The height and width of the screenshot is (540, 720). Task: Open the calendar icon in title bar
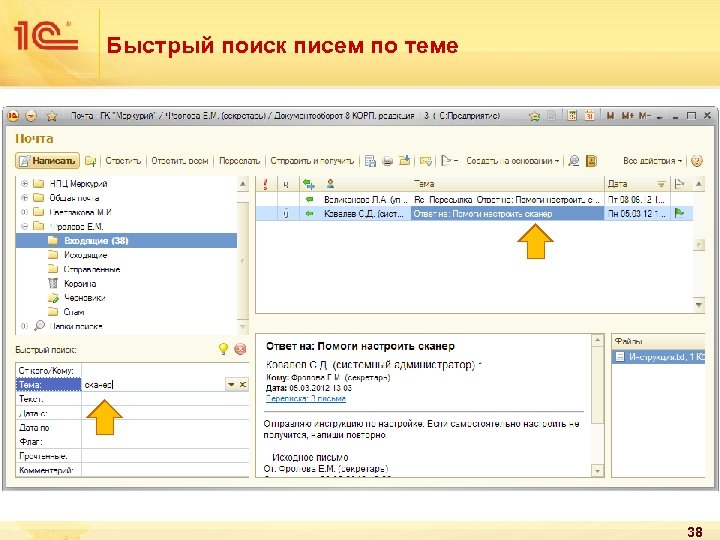tap(590, 116)
